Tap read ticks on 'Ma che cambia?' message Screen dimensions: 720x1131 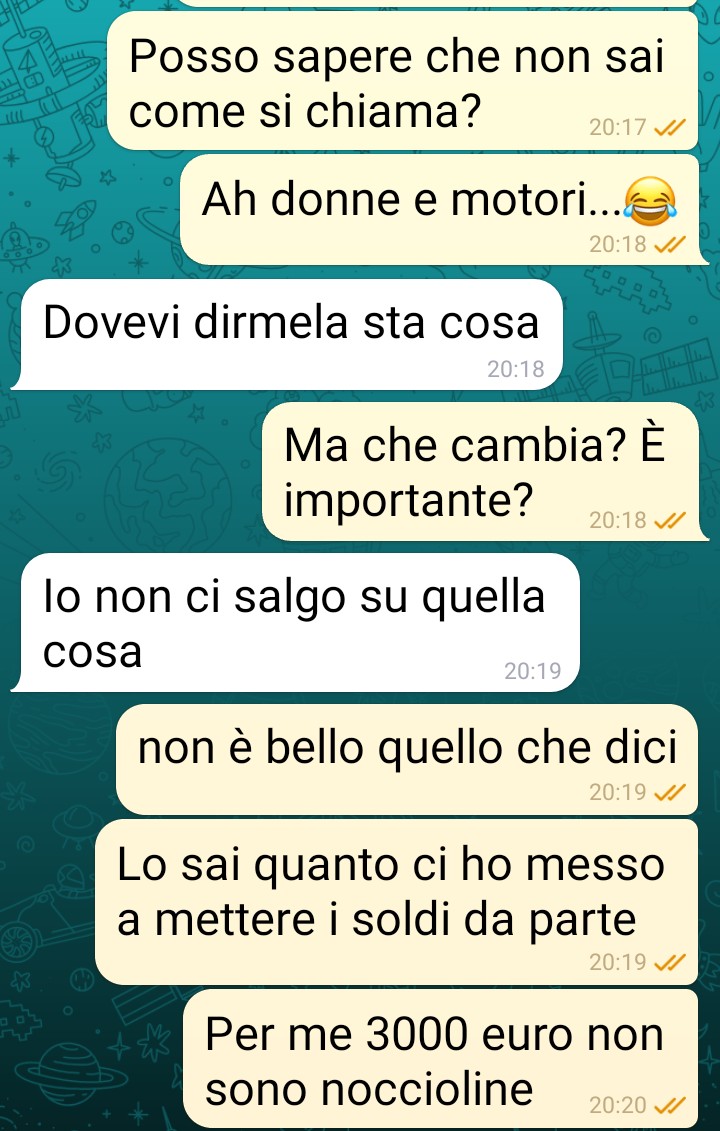click(669, 520)
